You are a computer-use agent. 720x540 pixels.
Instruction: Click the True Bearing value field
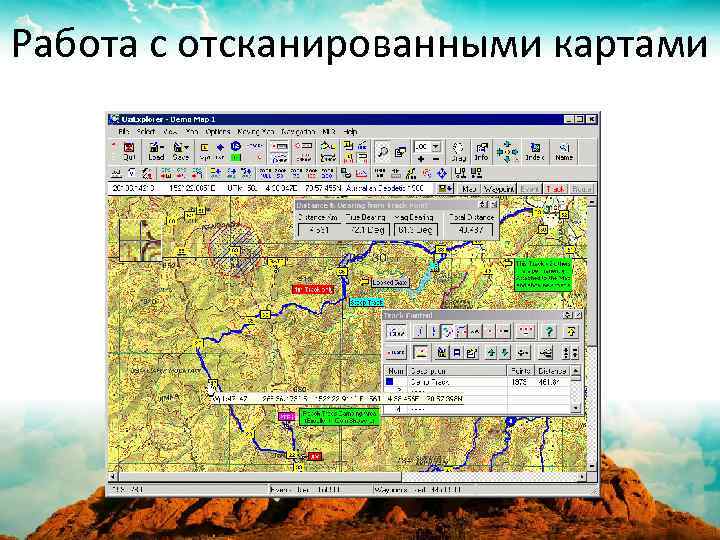pyautogui.click(x=367, y=230)
